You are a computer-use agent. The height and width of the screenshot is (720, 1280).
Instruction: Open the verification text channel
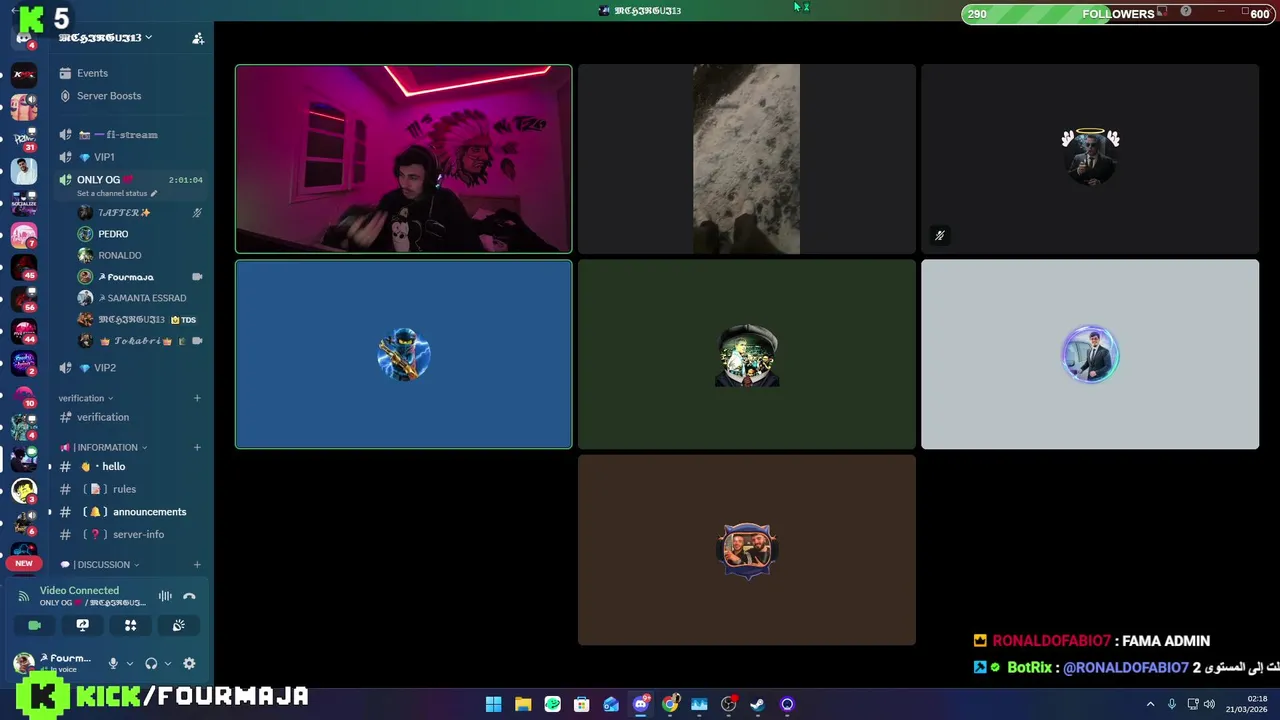point(130,417)
